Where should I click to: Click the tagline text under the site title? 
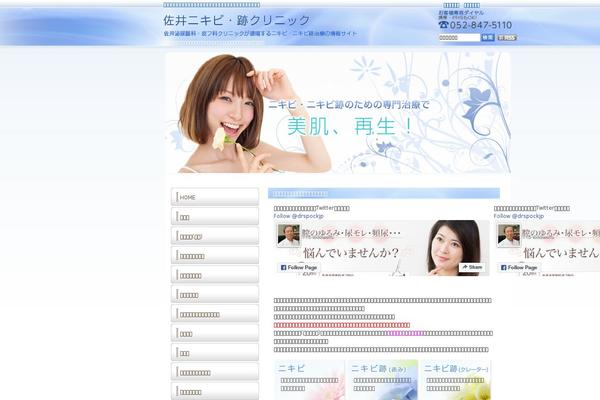pos(260,34)
